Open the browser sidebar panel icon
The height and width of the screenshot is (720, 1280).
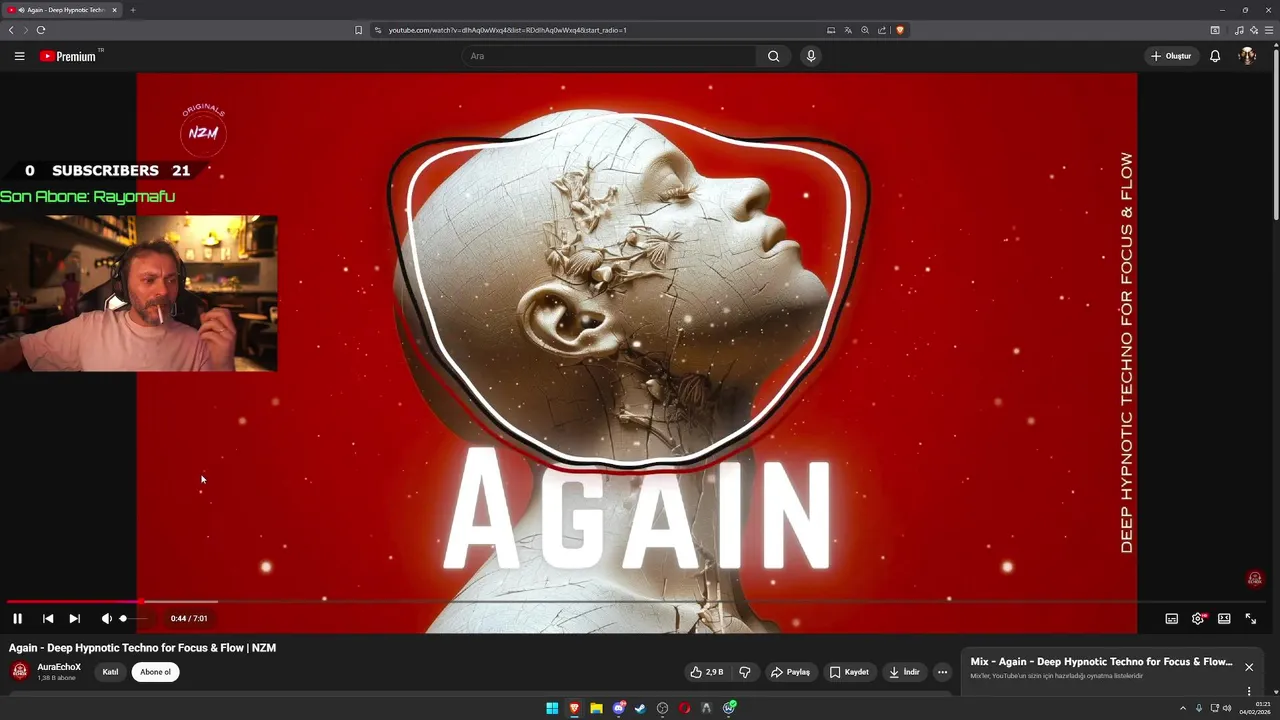pyautogui.click(x=1215, y=30)
